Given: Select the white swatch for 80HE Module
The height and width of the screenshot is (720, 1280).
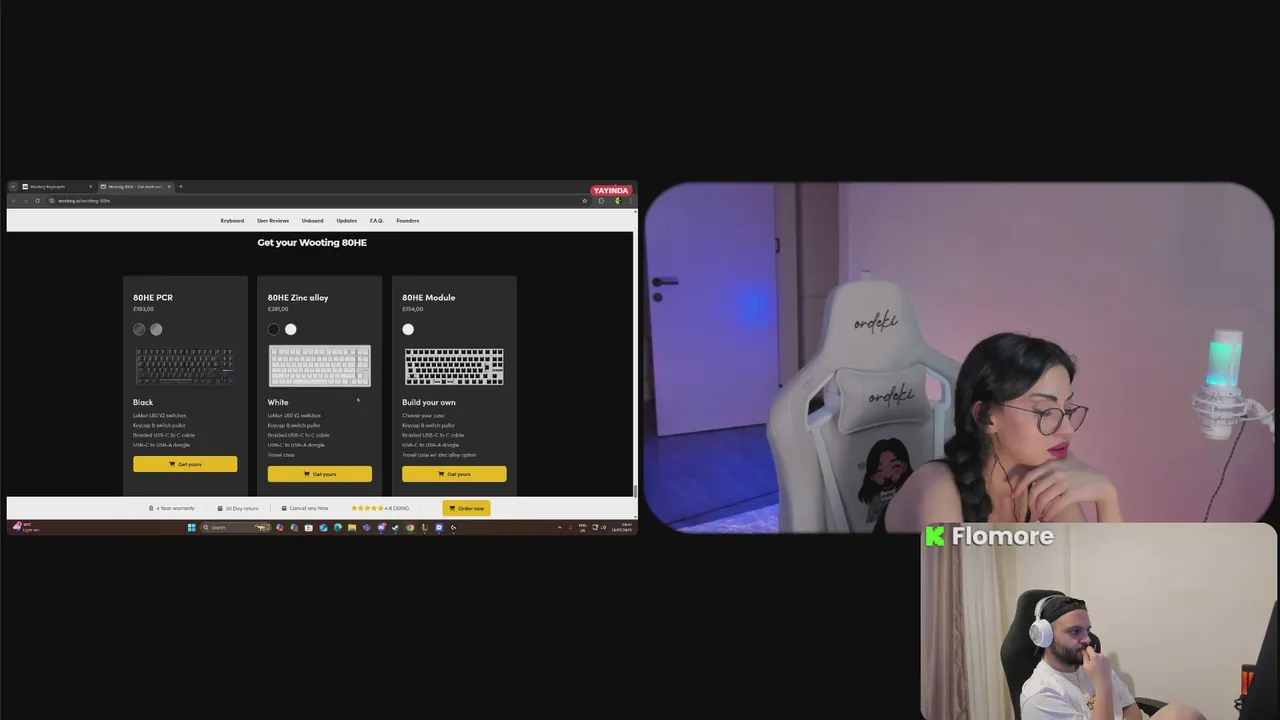Looking at the screenshot, I should 408,329.
